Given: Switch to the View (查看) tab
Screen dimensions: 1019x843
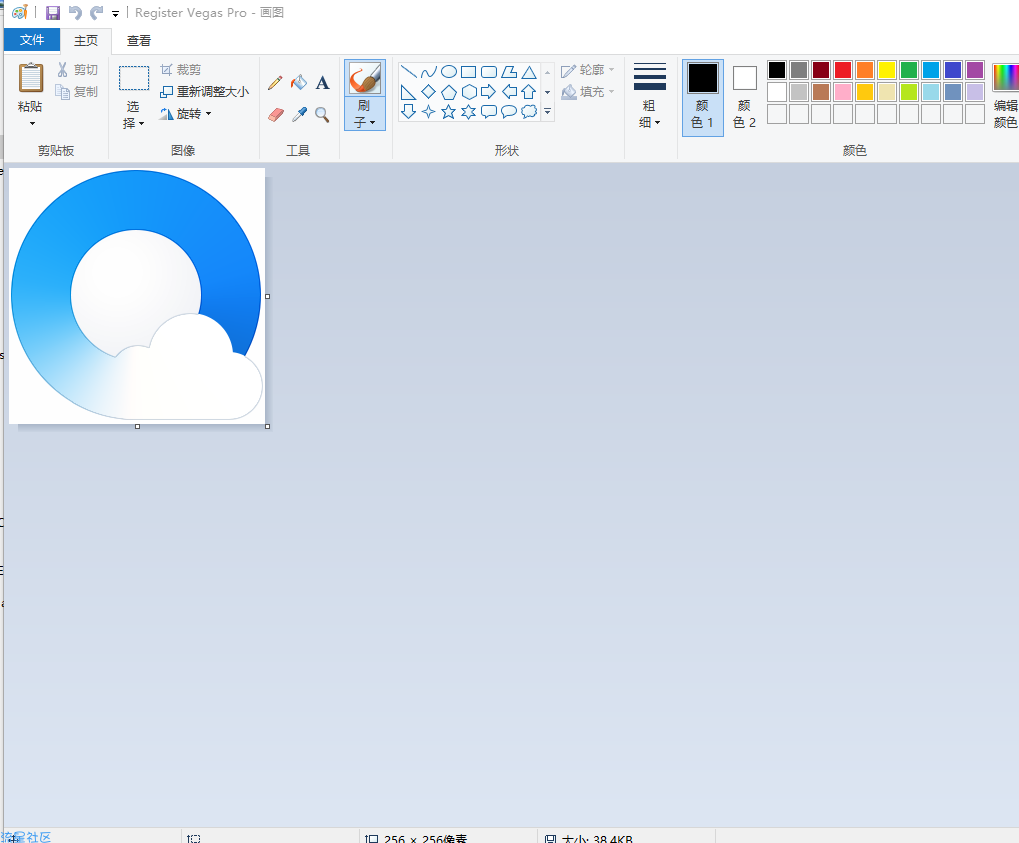Looking at the screenshot, I should click(138, 40).
